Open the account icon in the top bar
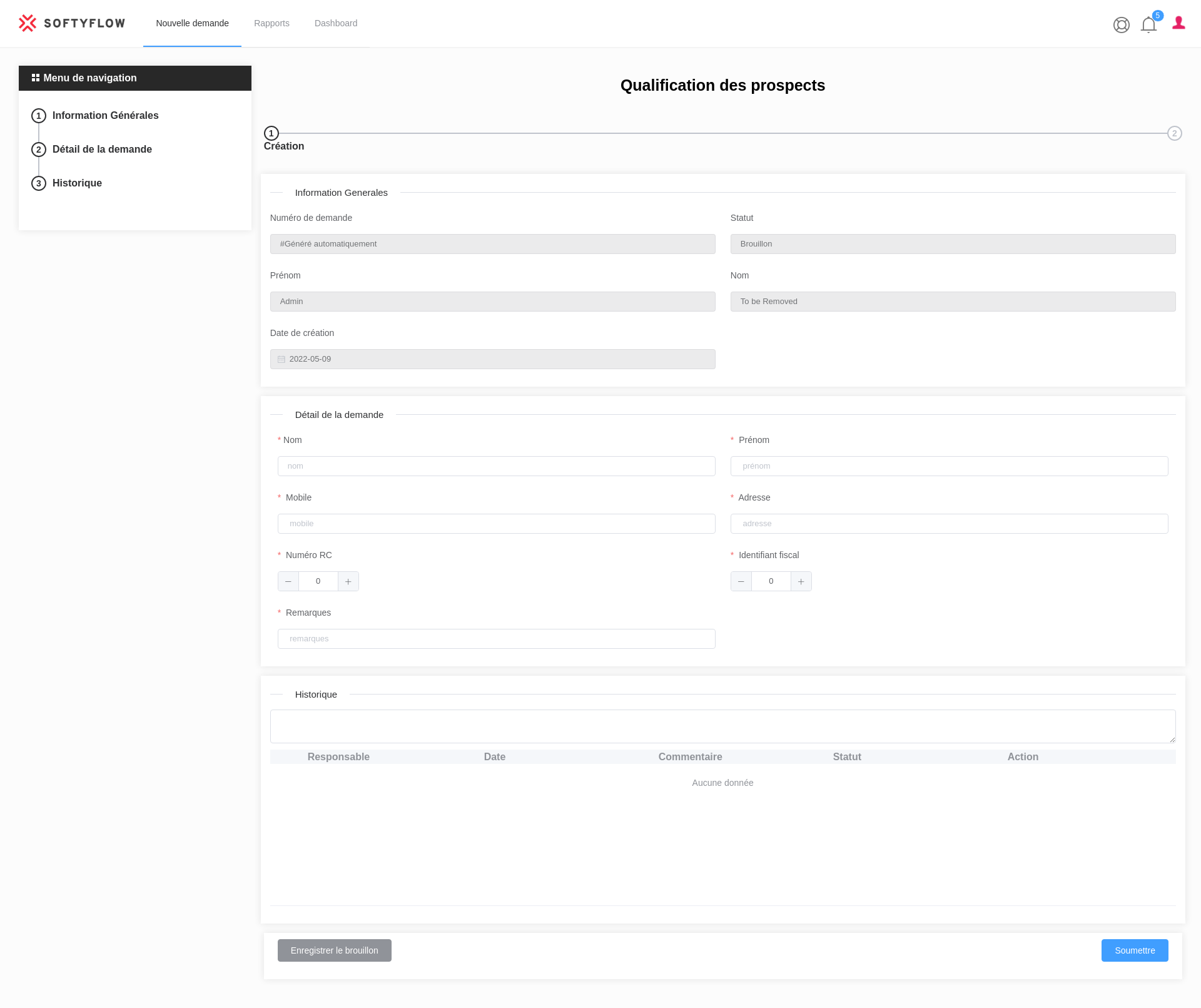This screenshot has width=1201, height=1008. (x=1121, y=25)
